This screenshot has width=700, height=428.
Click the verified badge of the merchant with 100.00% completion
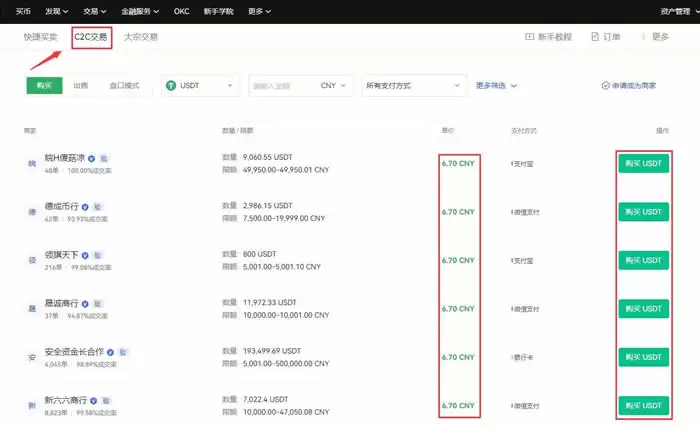coord(91,158)
